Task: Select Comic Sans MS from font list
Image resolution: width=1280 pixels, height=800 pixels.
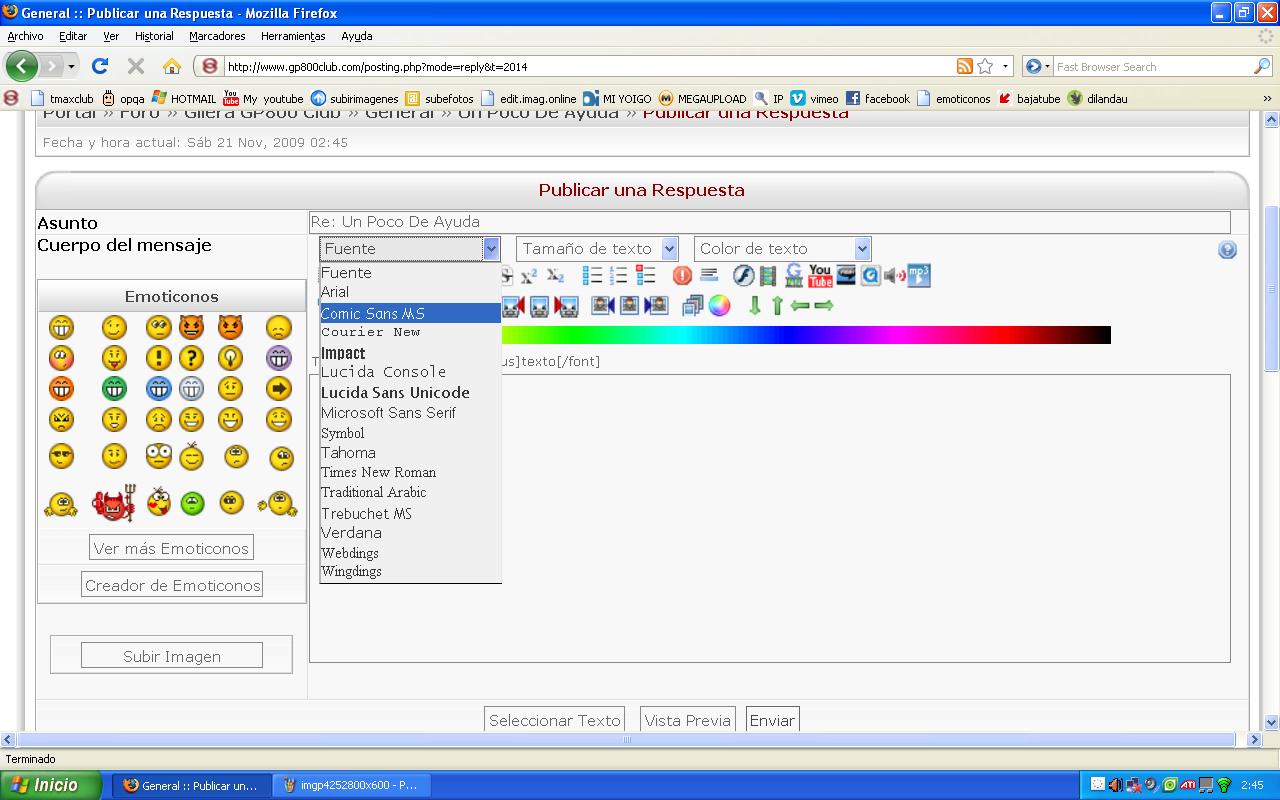Action: tap(373, 314)
